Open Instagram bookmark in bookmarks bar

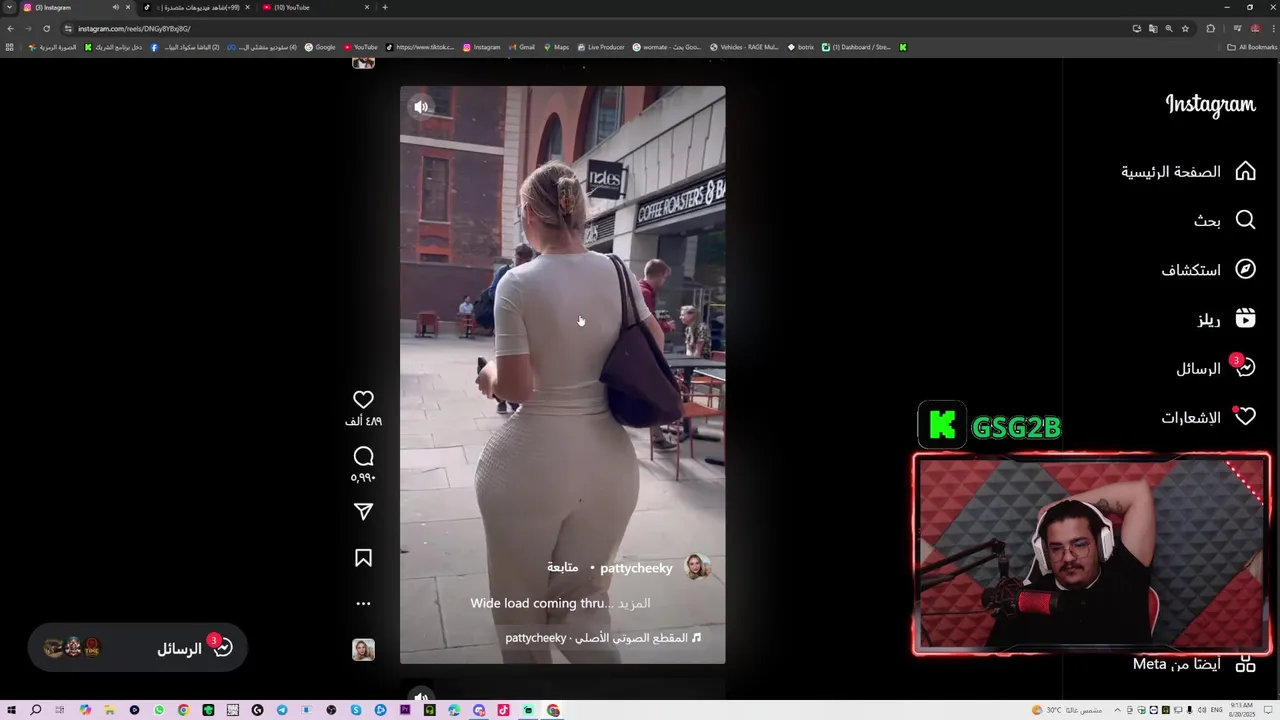[481, 47]
